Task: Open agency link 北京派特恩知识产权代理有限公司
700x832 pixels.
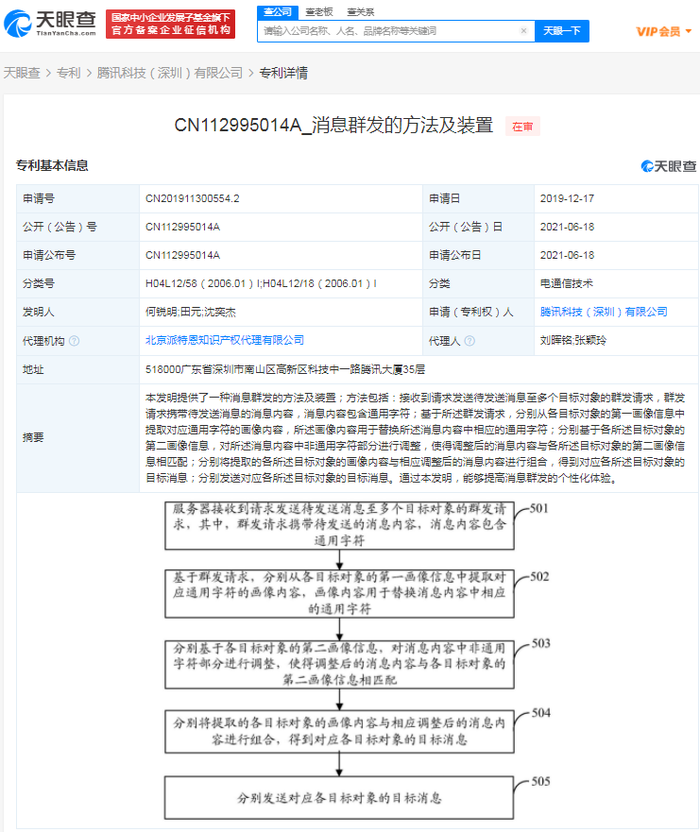Action: (224, 340)
